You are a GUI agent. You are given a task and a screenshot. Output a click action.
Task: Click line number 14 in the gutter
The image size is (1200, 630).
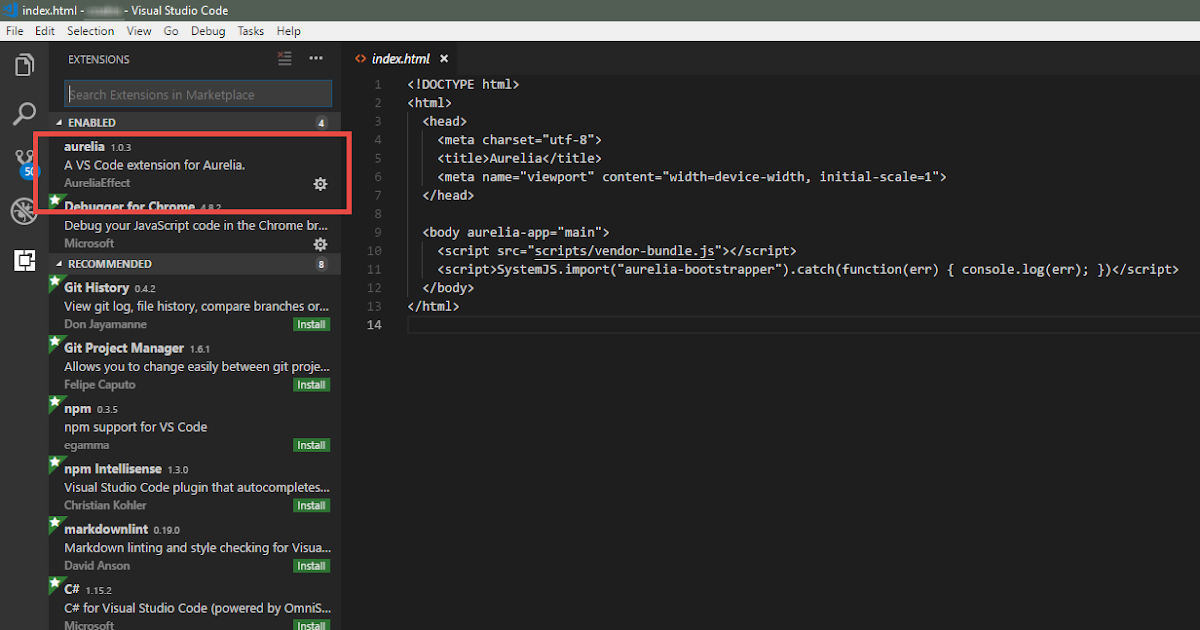click(375, 325)
